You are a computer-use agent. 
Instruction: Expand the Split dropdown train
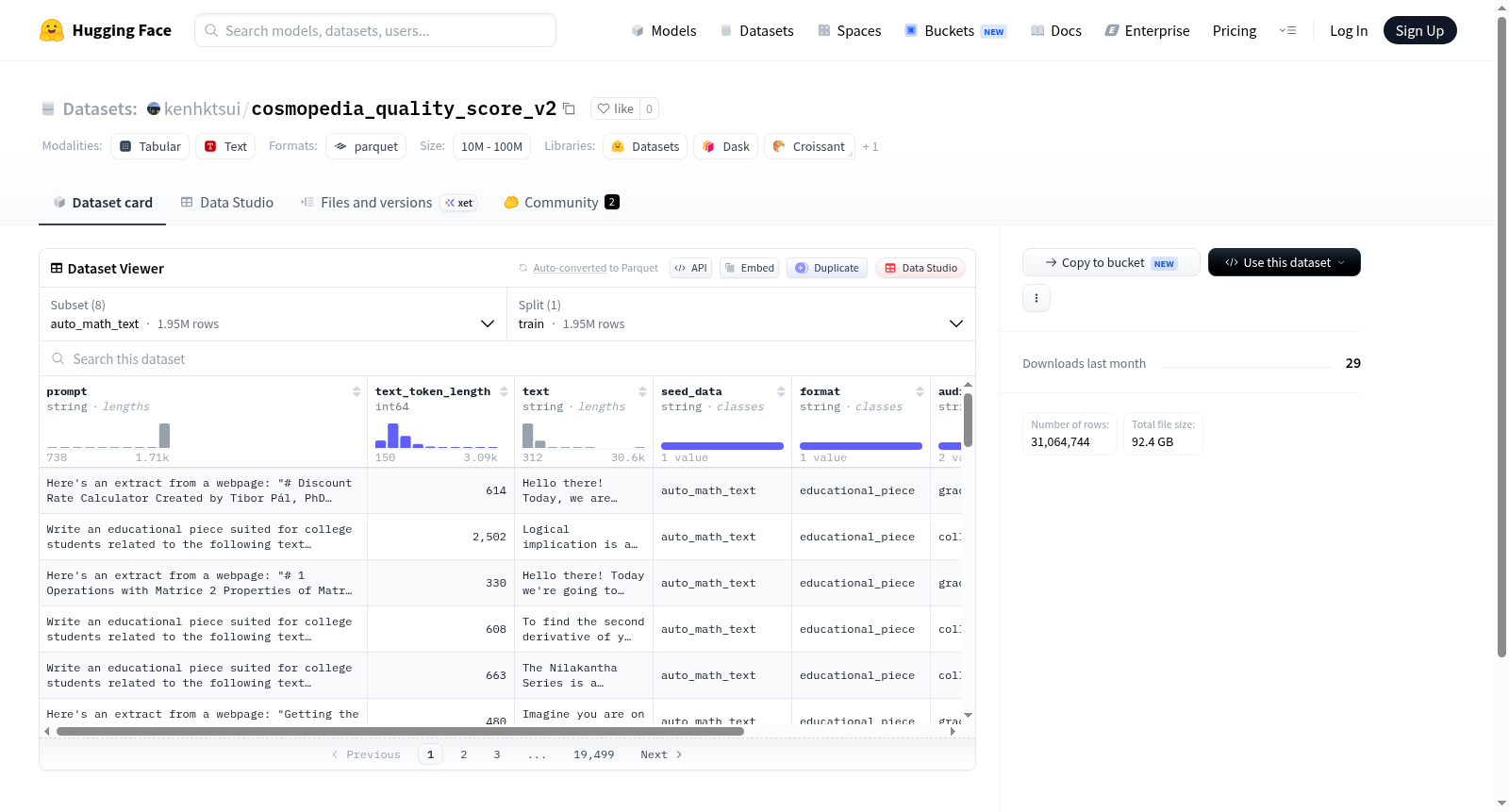741,314
